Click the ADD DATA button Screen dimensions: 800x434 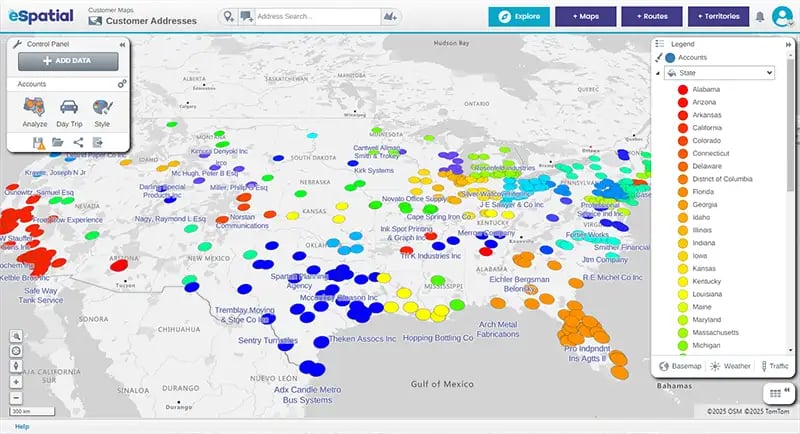[x=68, y=61]
